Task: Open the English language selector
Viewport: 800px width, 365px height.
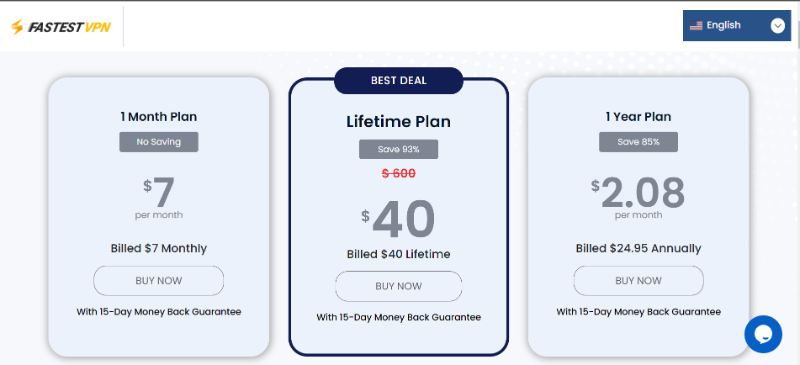Action: (737, 26)
